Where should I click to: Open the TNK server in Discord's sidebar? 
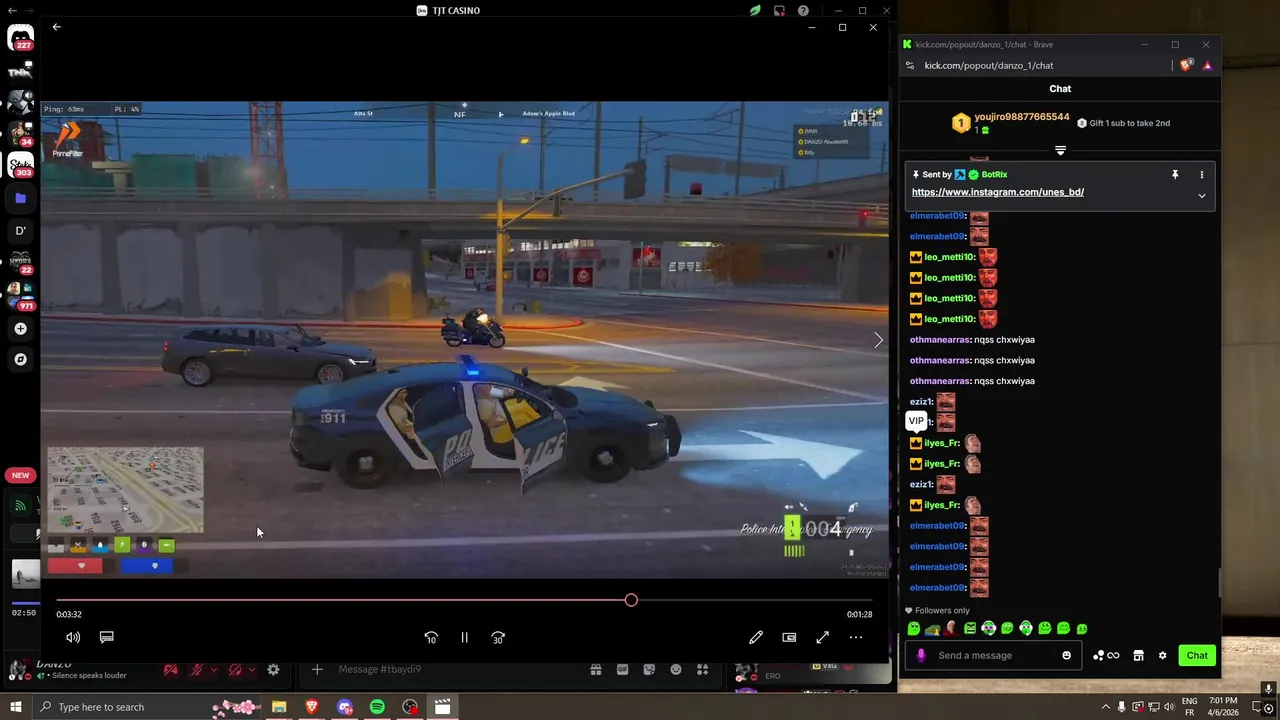click(x=20, y=72)
